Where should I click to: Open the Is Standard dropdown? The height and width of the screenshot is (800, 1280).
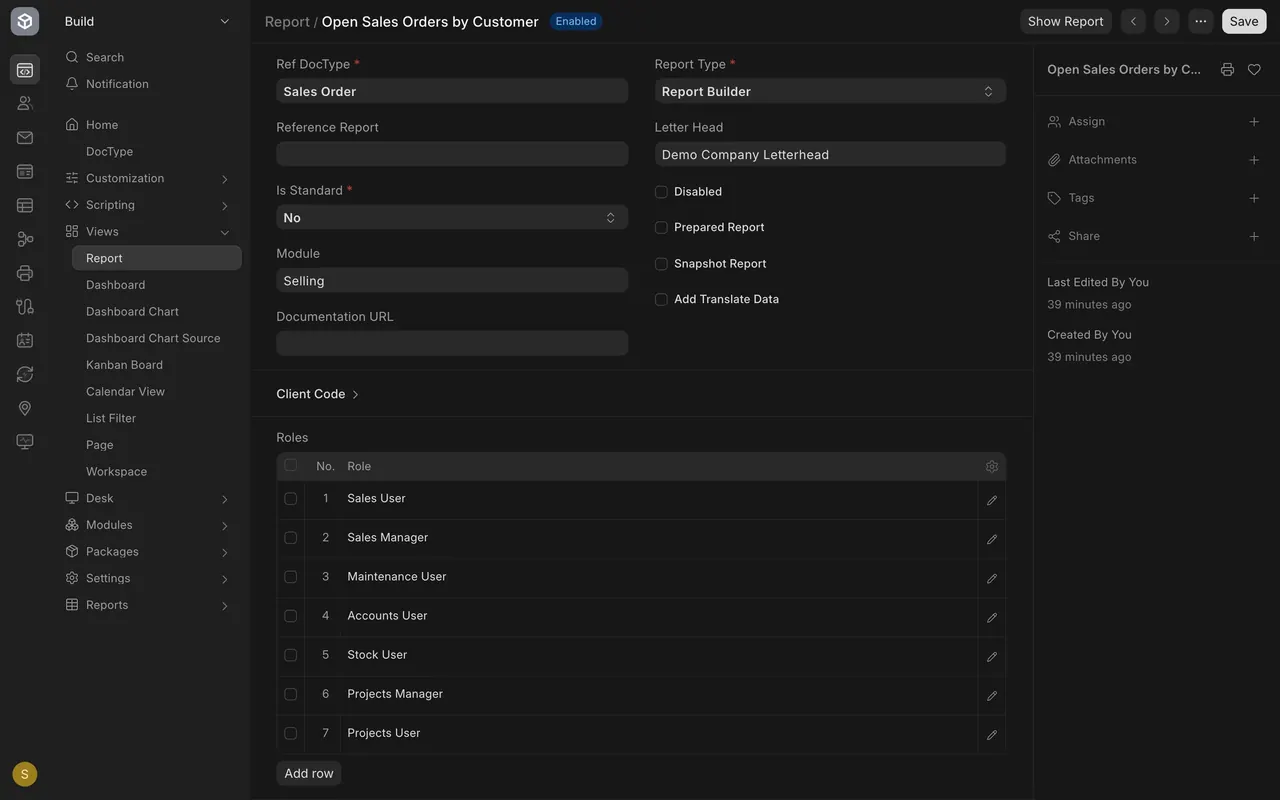pyautogui.click(x=452, y=217)
